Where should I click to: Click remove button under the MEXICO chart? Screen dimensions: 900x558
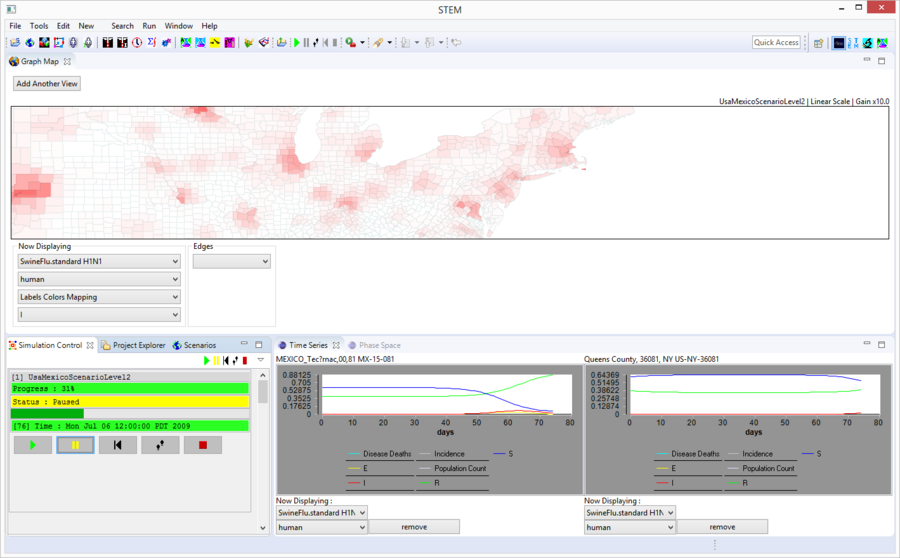[x=414, y=527]
